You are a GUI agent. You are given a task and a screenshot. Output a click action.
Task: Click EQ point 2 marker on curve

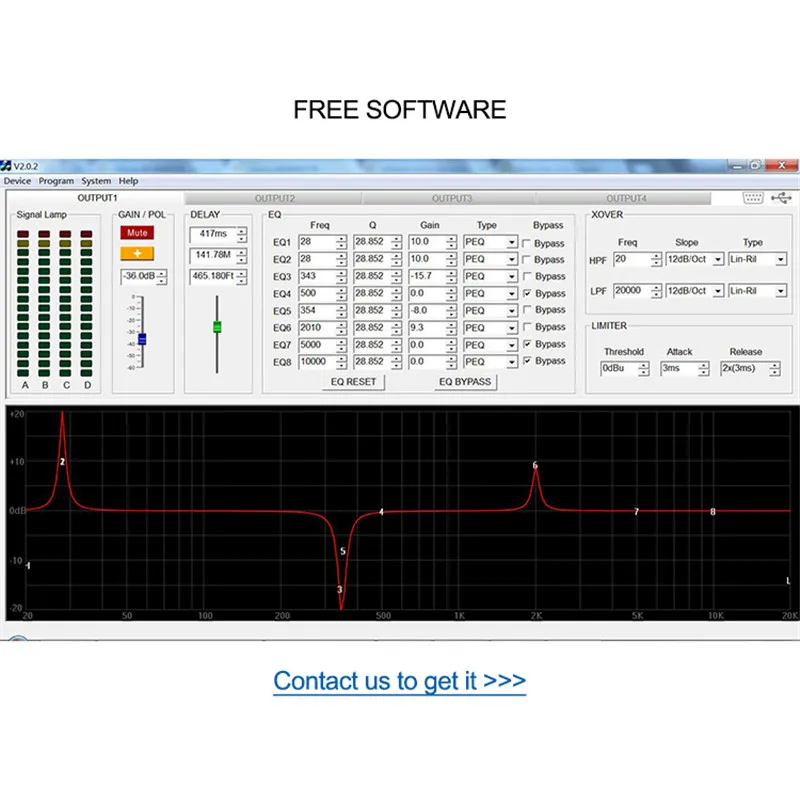(x=62, y=462)
